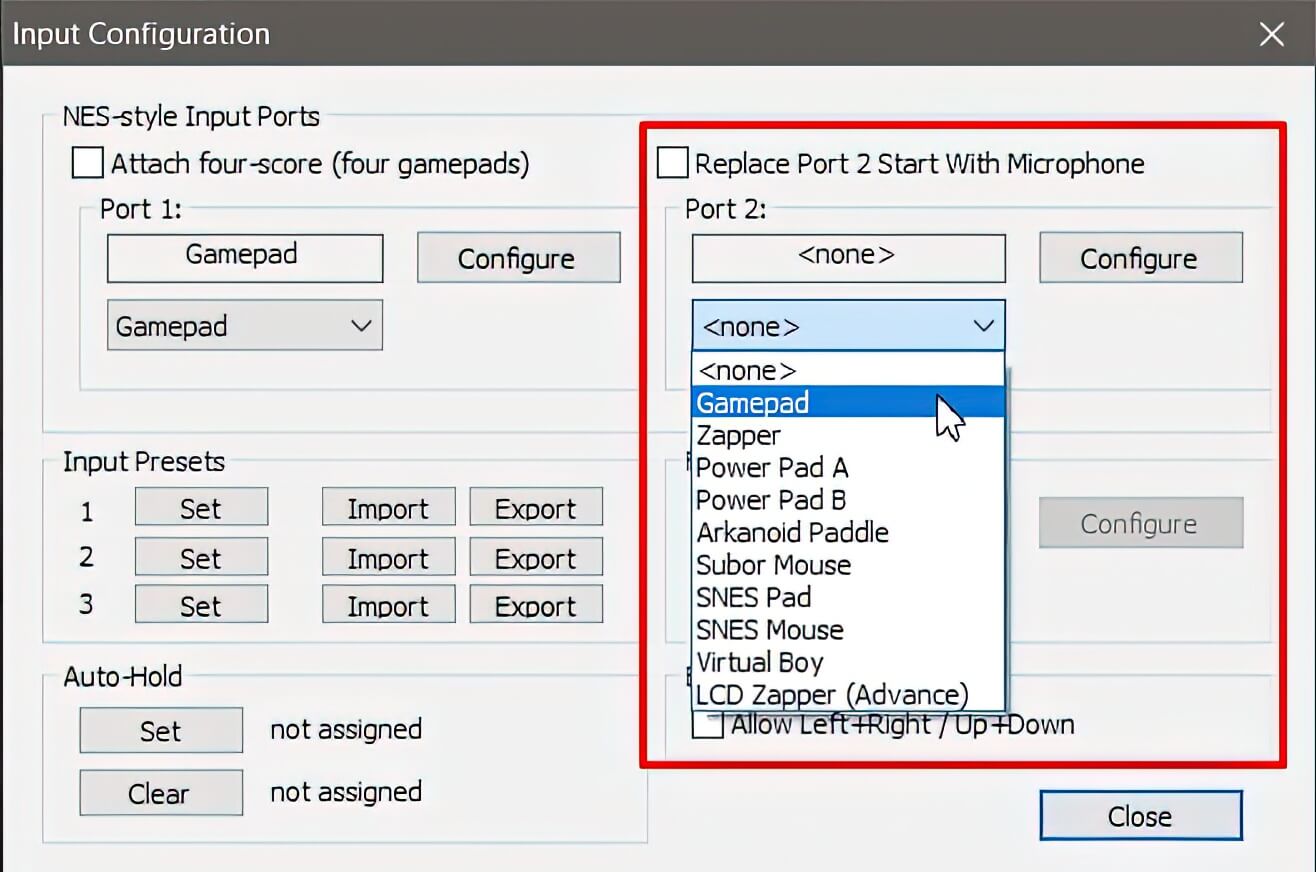The width and height of the screenshot is (1316, 872).
Task: Select Gamepad from Port 2 list
Action: click(x=752, y=403)
